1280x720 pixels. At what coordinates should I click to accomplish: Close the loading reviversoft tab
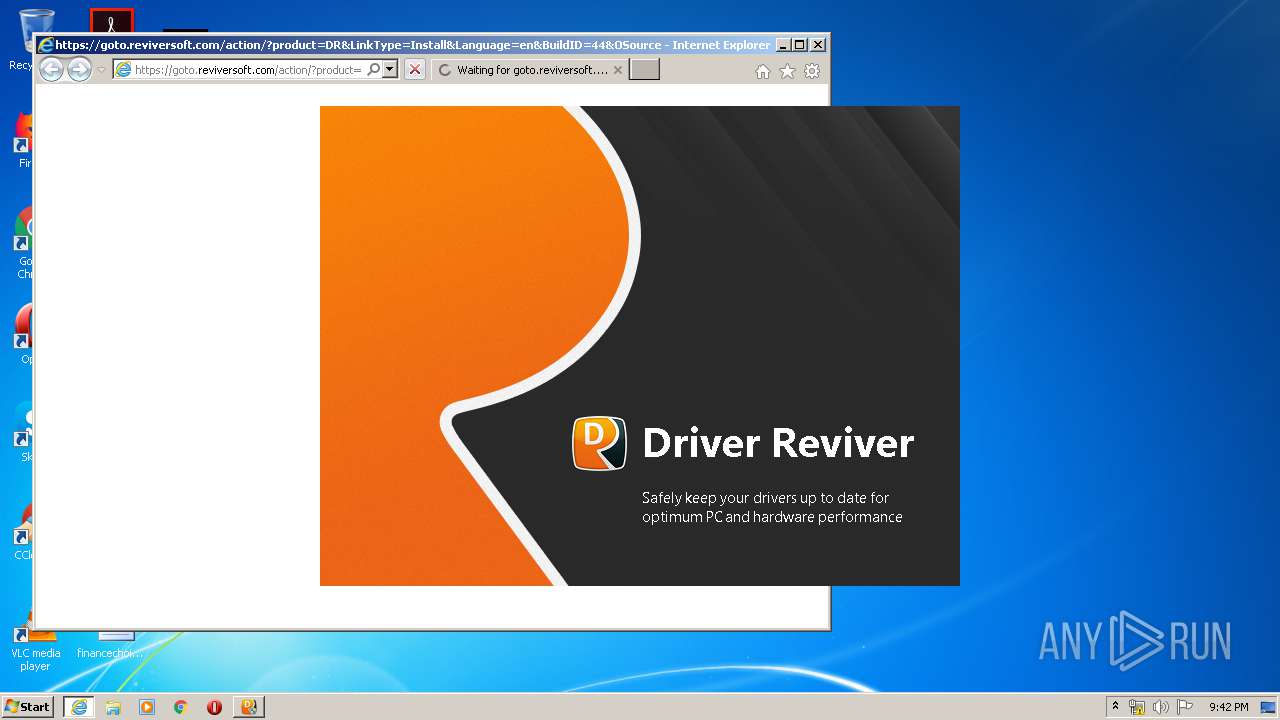(x=617, y=70)
